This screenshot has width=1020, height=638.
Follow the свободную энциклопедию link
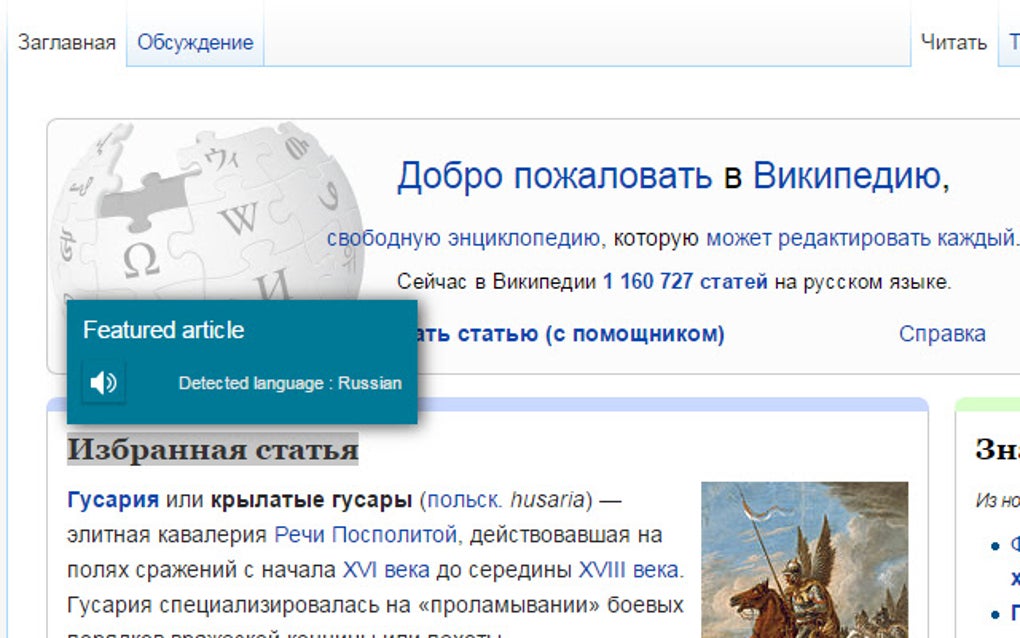coord(463,238)
